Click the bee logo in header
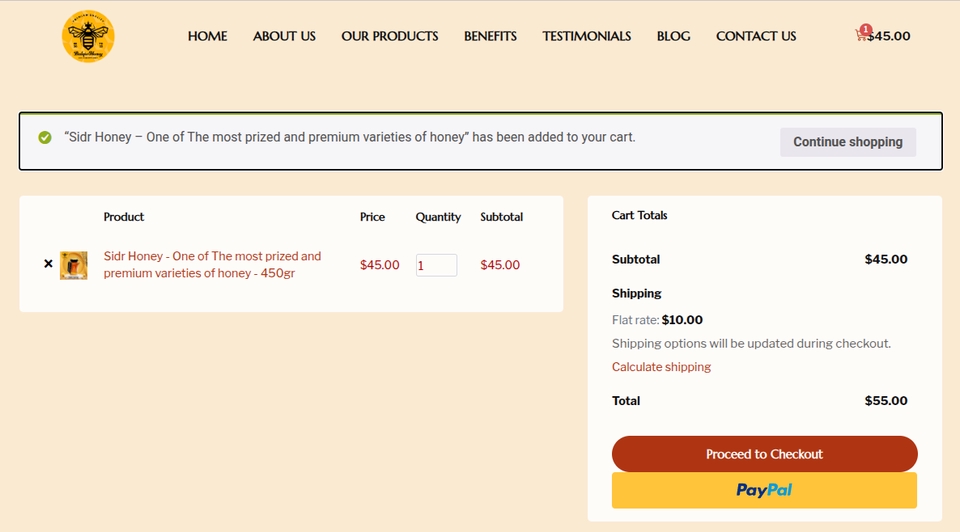 click(88, 36)
